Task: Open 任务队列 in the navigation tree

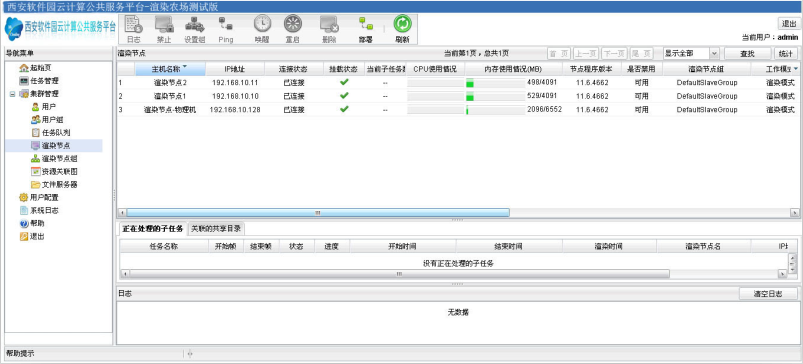Action: 50,133
